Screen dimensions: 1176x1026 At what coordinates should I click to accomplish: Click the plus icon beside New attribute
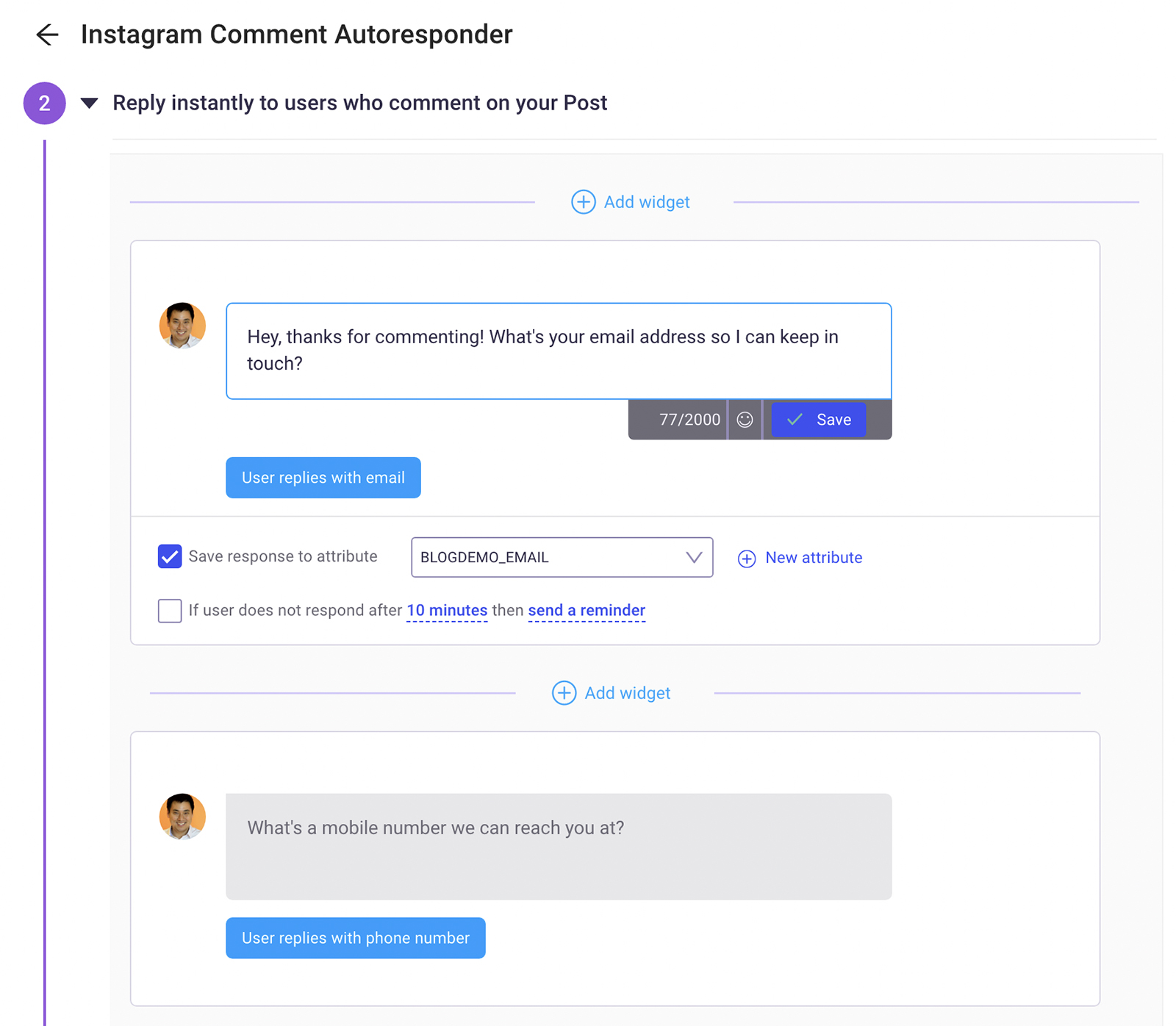[x=746, y=559]
